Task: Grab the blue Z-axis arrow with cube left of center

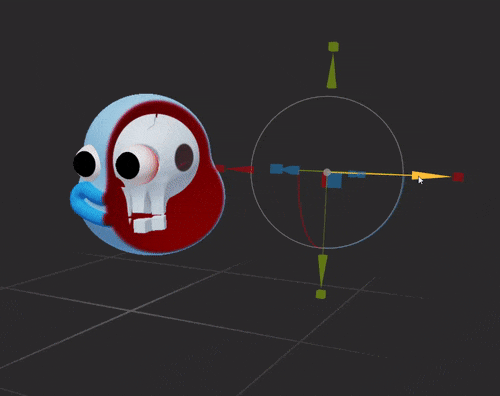Action: 284,169
